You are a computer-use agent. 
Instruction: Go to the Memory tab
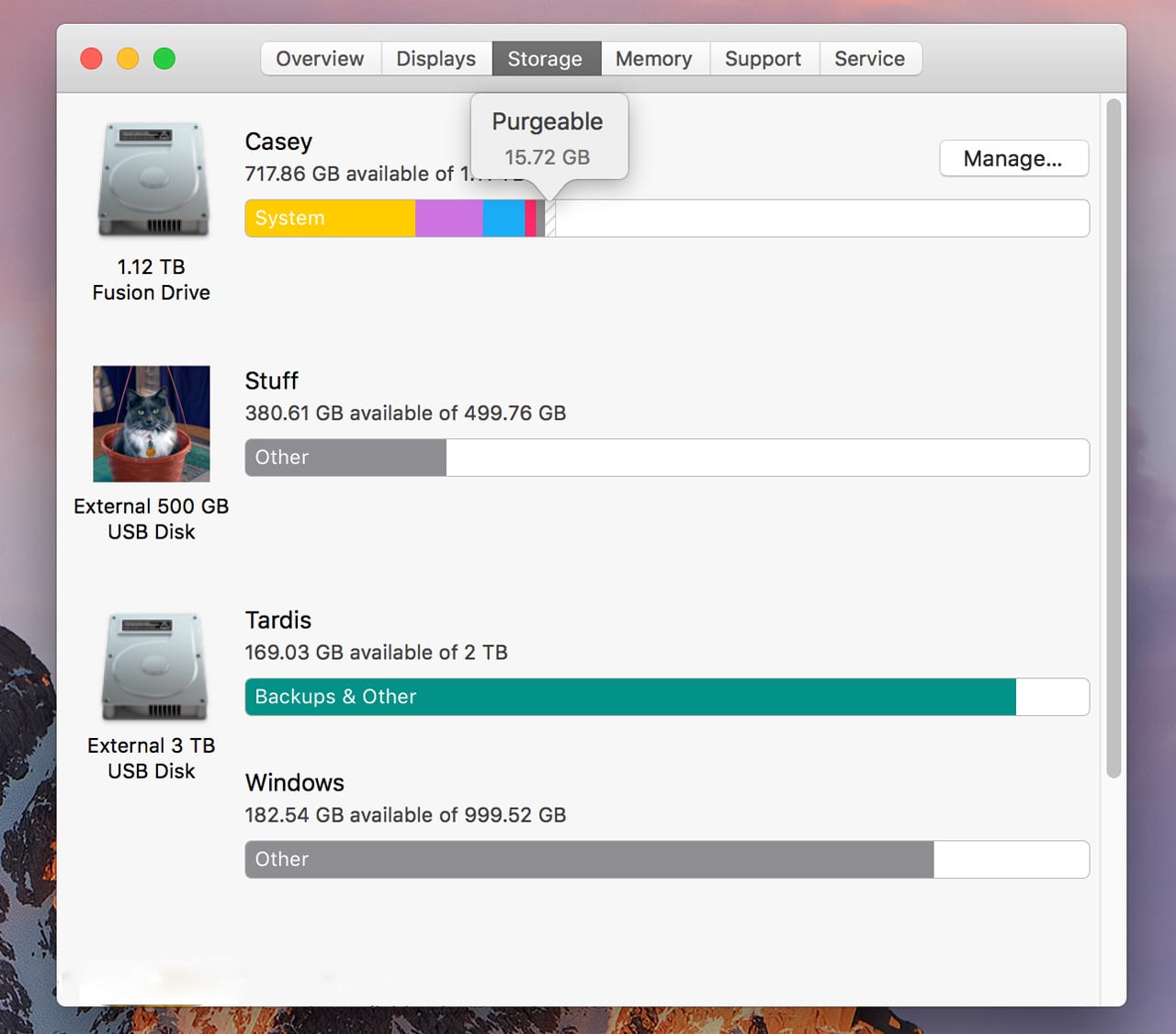click(653, 59)
